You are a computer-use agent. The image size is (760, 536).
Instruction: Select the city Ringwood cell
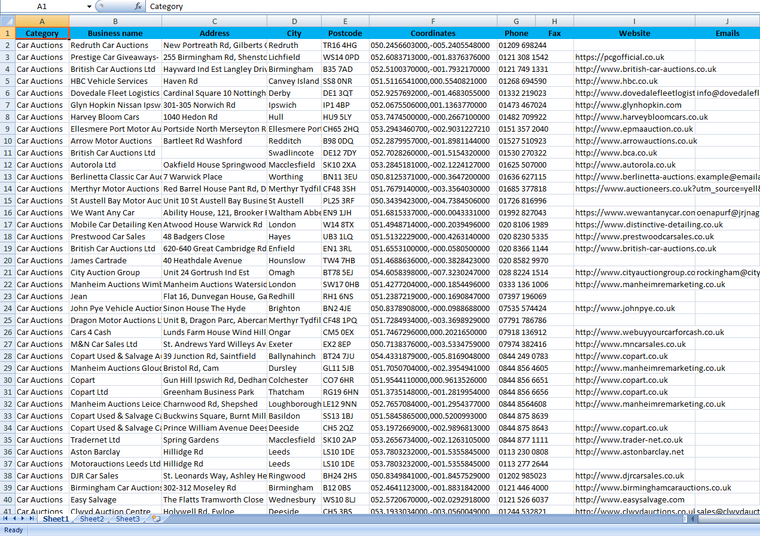tap(294, 476)
